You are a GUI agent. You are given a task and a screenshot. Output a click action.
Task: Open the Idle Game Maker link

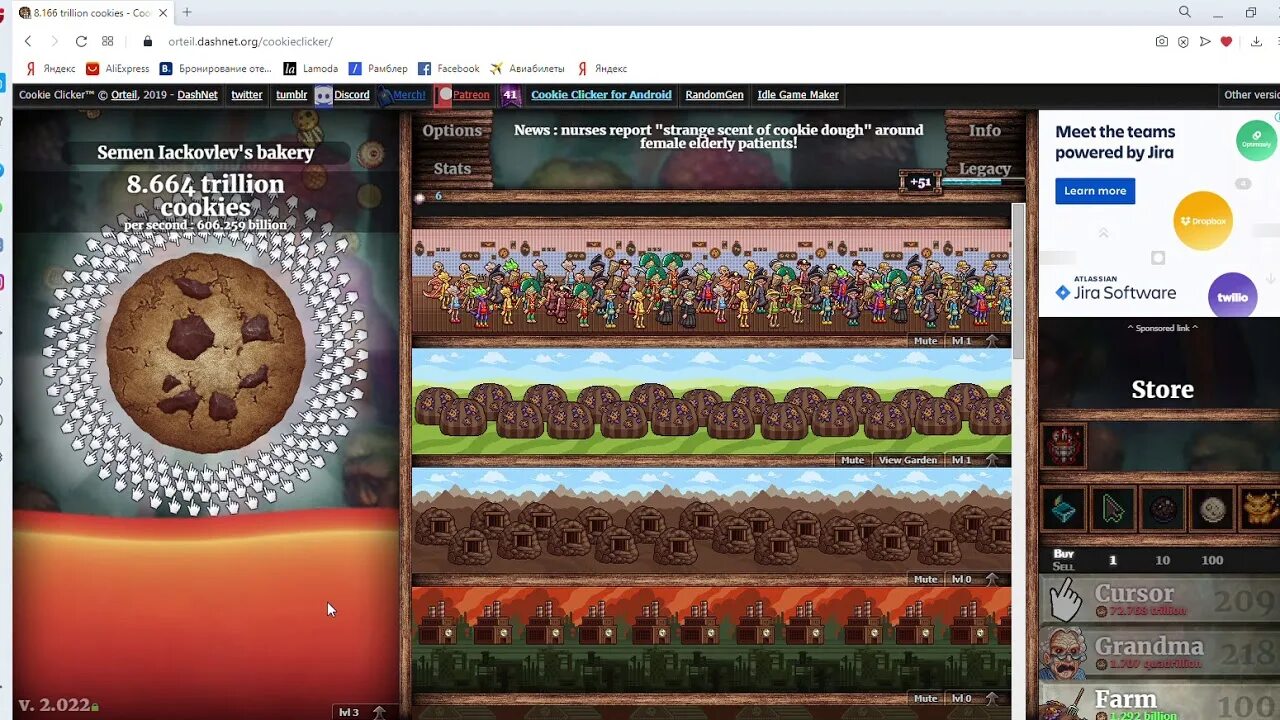pyautogui.click(x=798, y=95)
